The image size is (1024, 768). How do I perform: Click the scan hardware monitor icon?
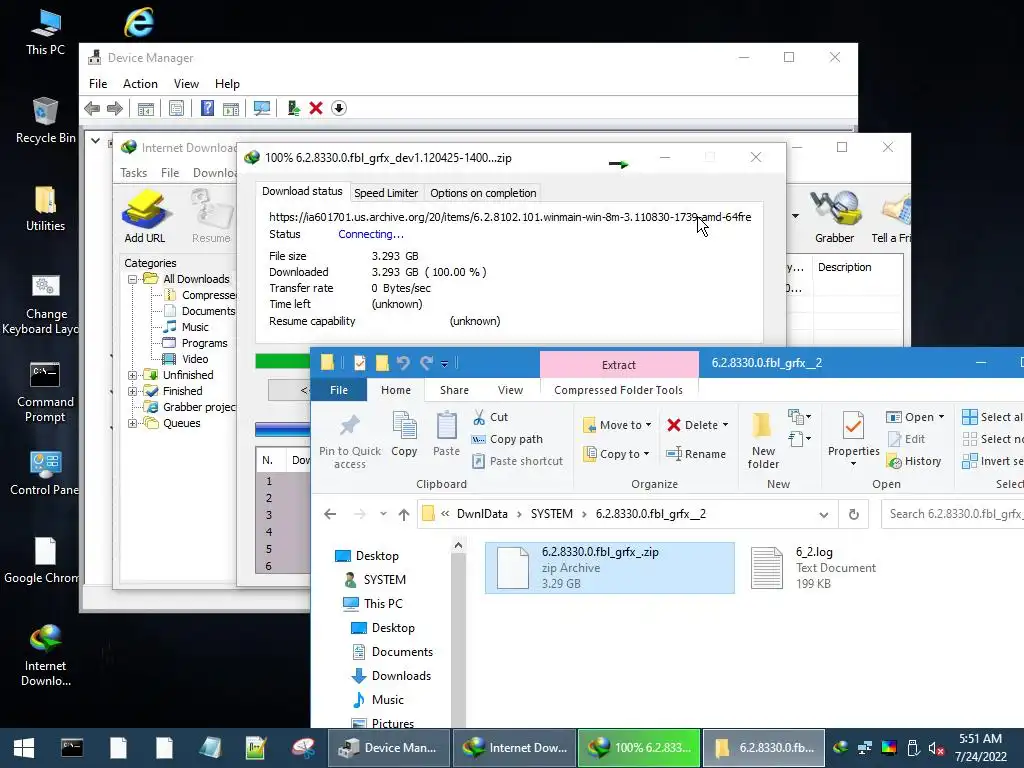point(262,108)
